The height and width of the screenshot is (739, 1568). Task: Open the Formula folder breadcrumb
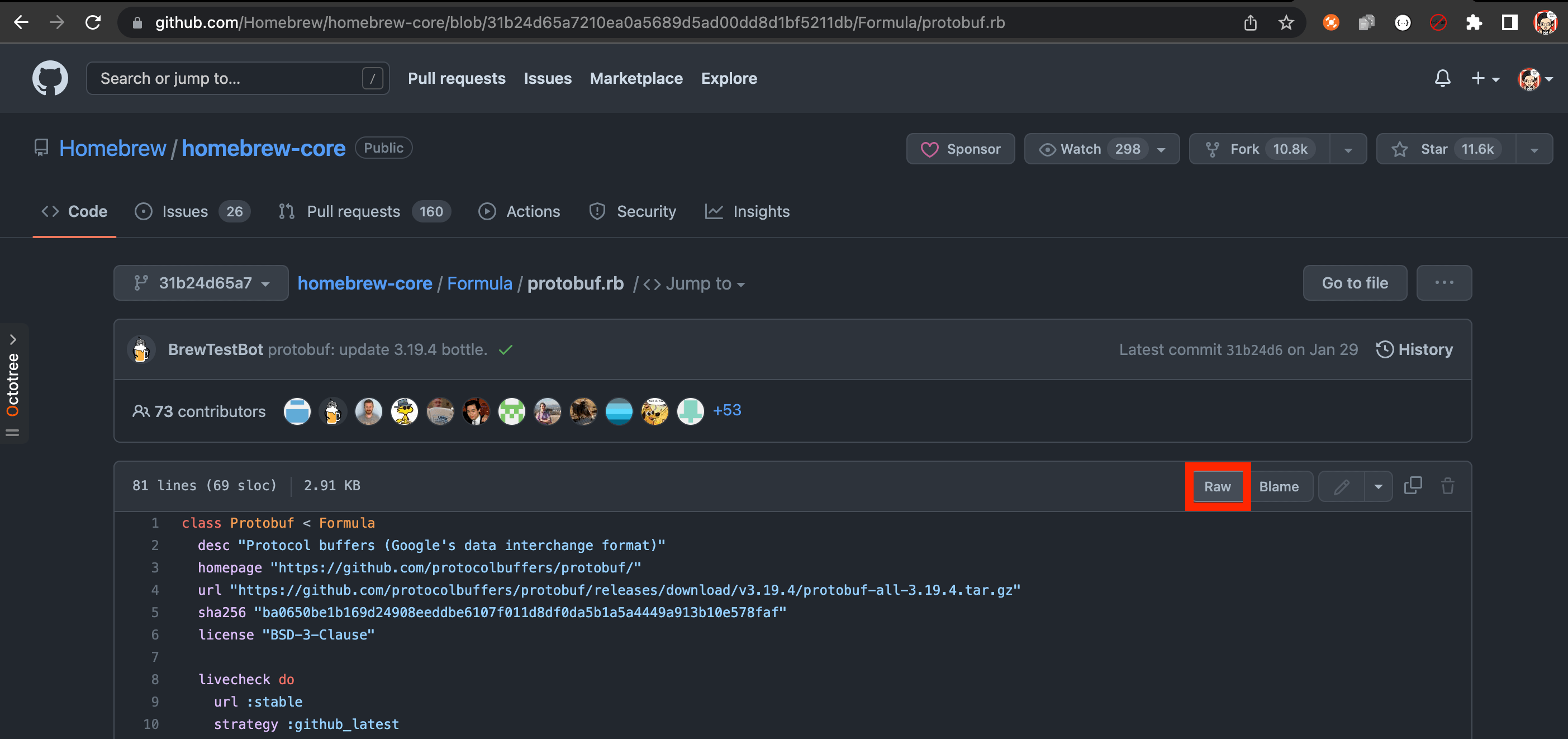(x=479, y=283)
